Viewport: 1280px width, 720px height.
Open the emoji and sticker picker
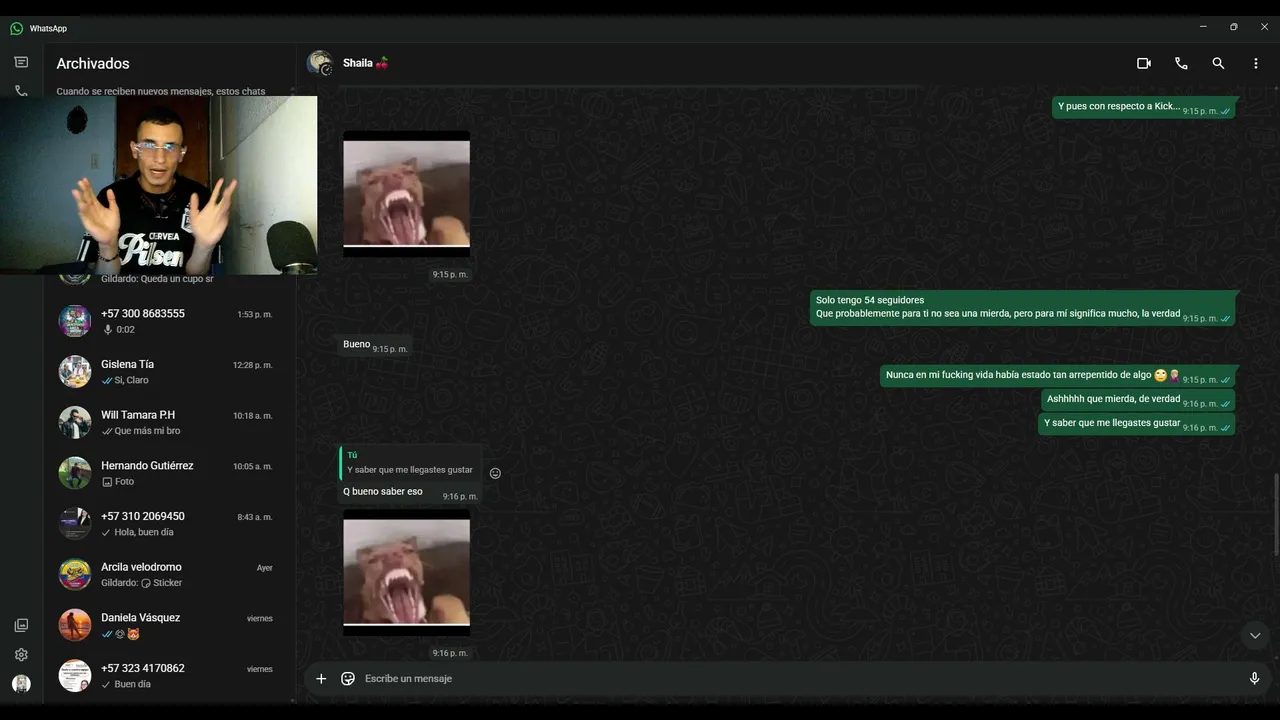(x=348, y=679)
